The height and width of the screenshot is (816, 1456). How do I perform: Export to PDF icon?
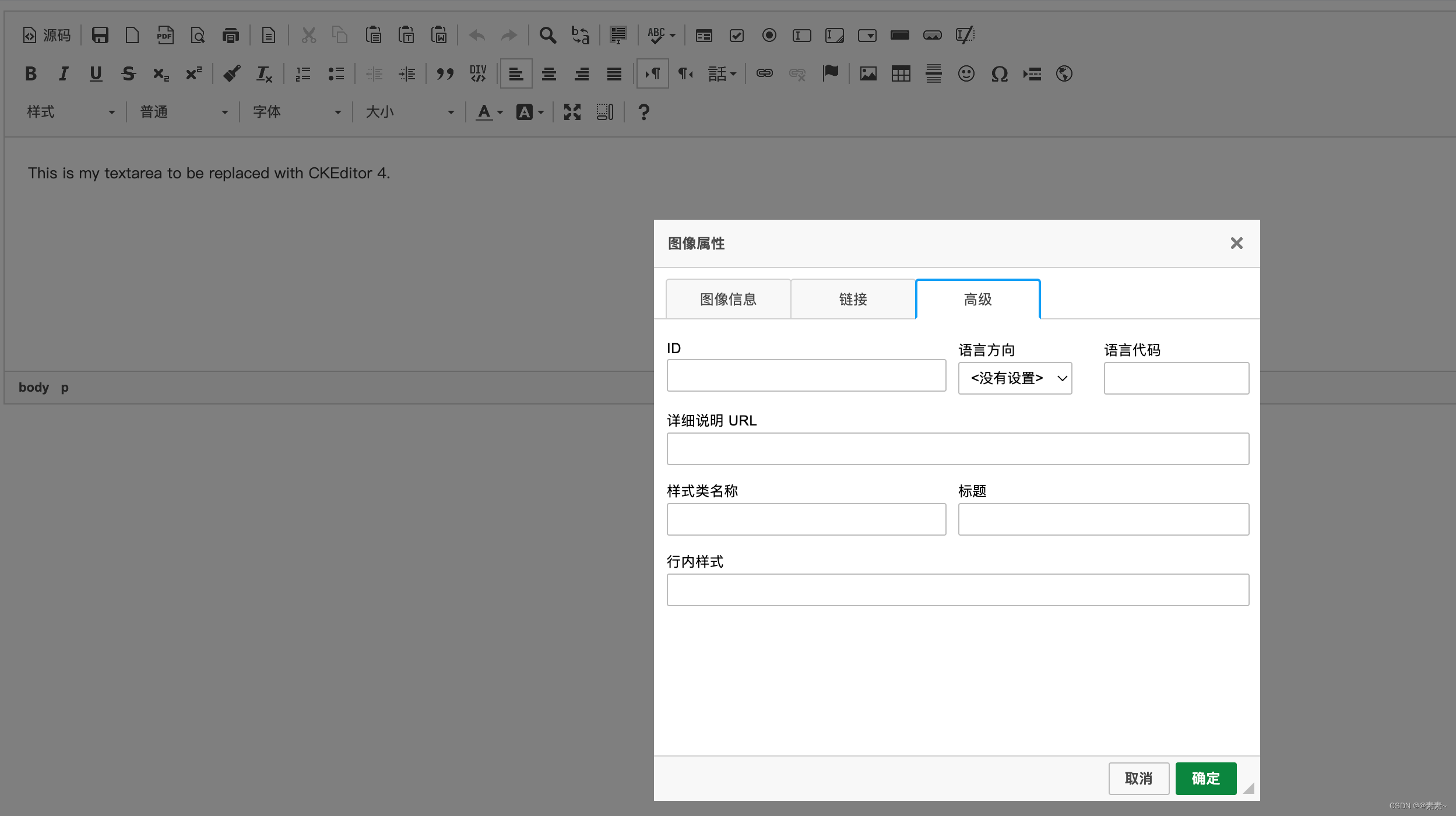click(x=165, y=36)
